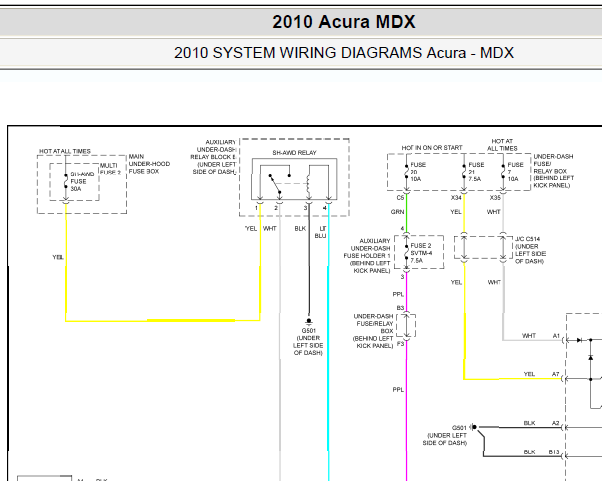This screenshot has width=602, height=481.
Task: Click the yellow wire from the SH-AWD fuse
Action: (x=66, y=261)
